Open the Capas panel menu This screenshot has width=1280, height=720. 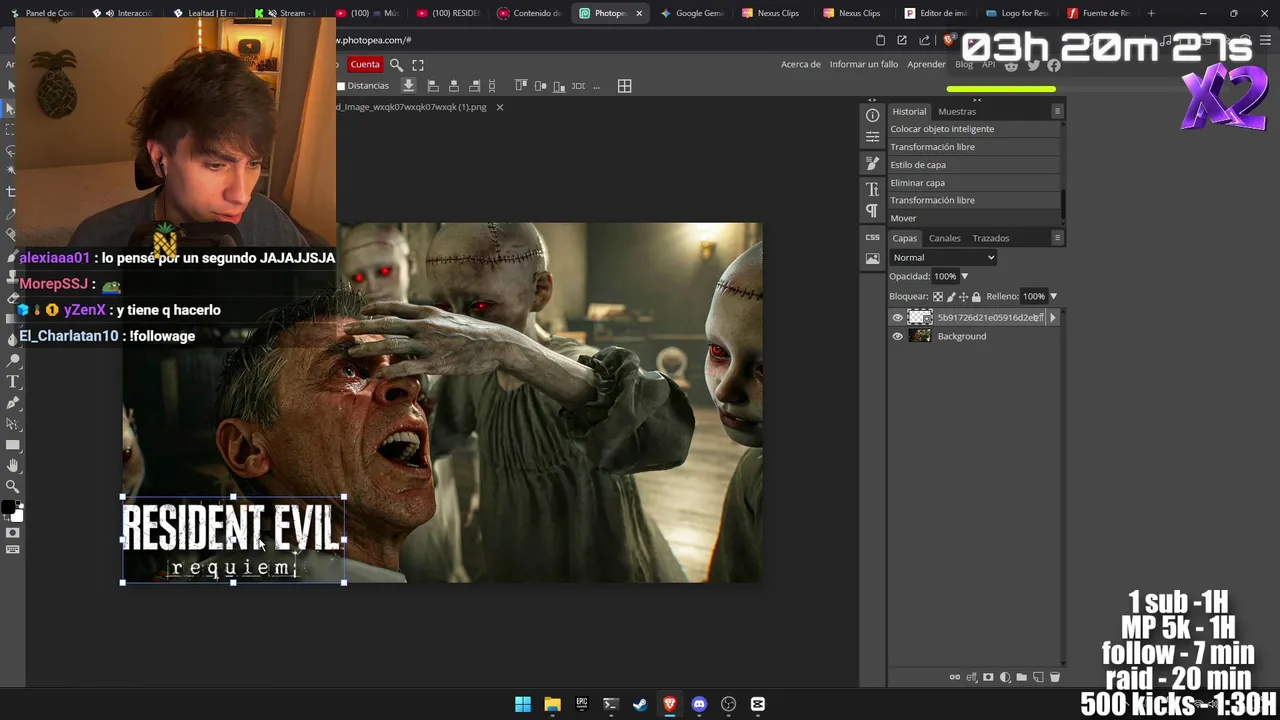(x=1057, y=238)
